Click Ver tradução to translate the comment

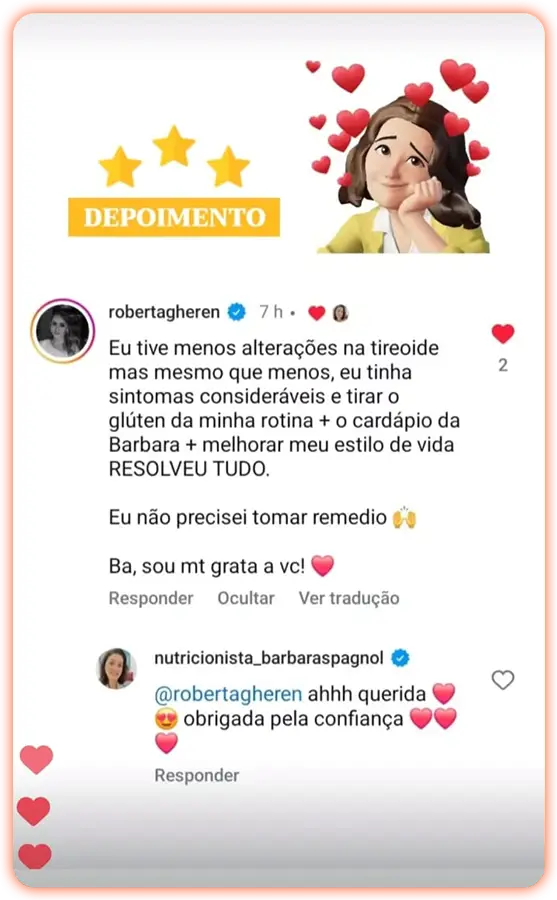pos(349,598)
